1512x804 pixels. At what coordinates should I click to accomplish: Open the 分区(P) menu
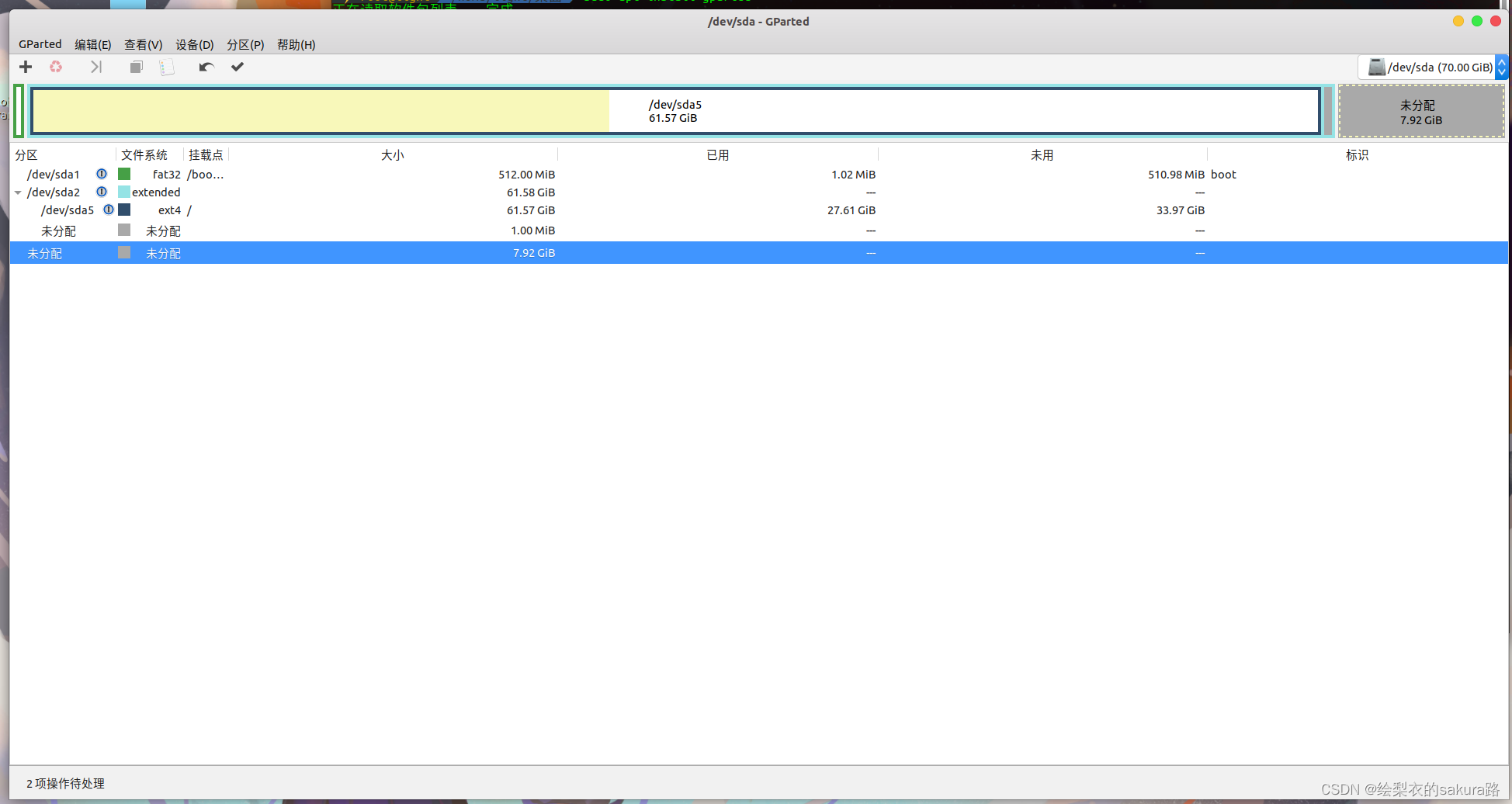[245, 44]
